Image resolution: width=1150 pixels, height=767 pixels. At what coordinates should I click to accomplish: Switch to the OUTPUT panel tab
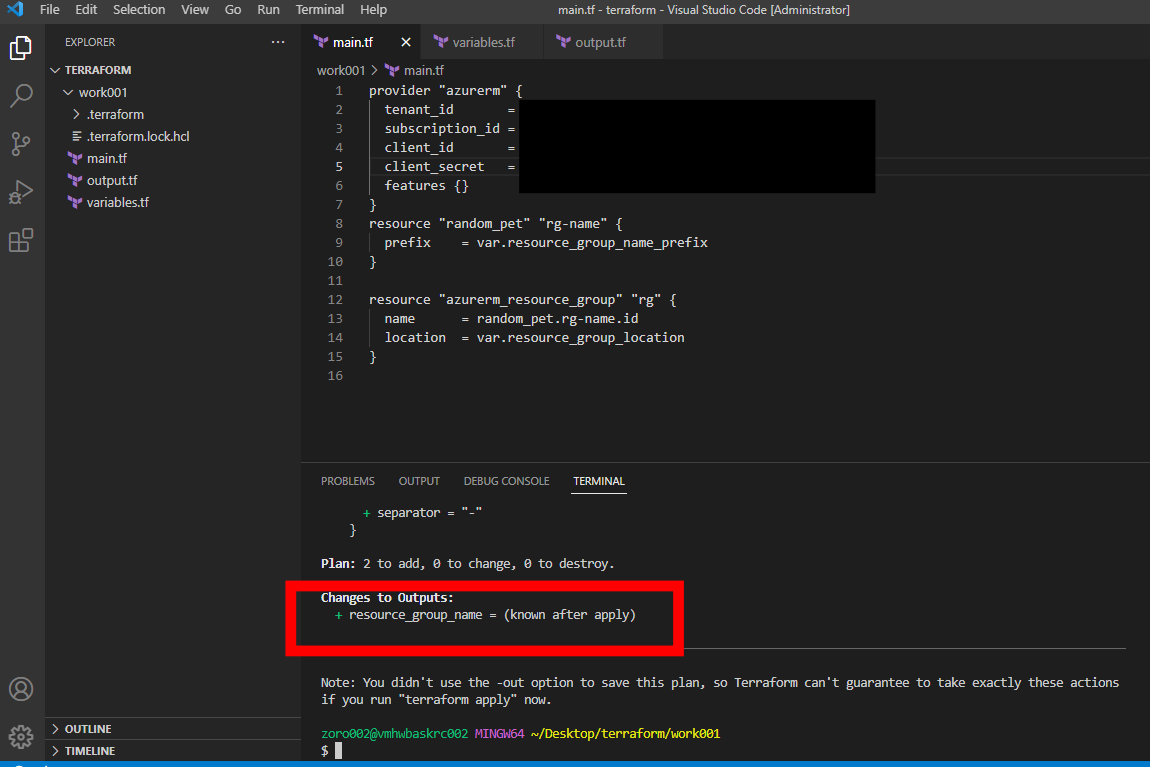(419, 481)
